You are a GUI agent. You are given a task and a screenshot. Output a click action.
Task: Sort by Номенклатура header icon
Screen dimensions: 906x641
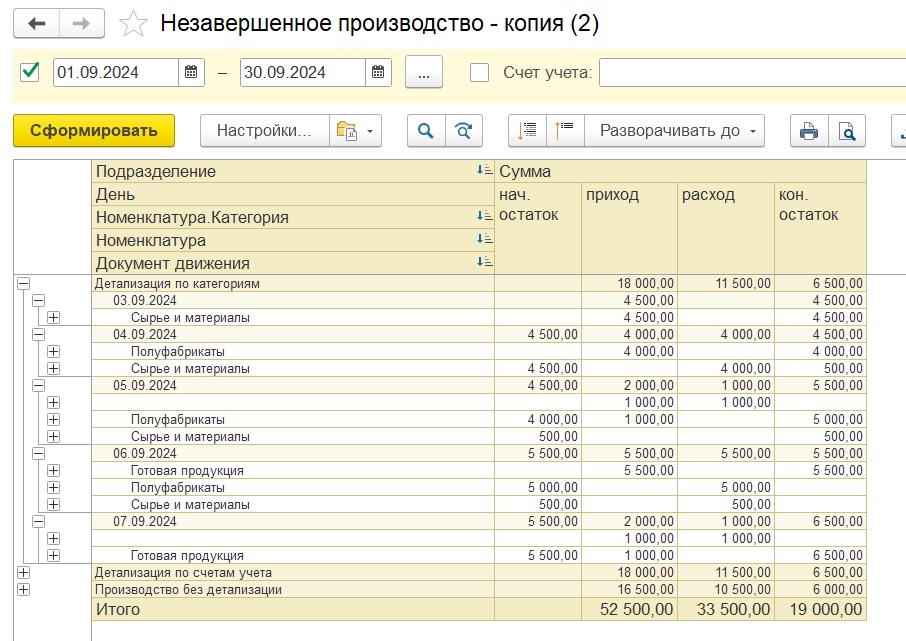click(484, 238)
